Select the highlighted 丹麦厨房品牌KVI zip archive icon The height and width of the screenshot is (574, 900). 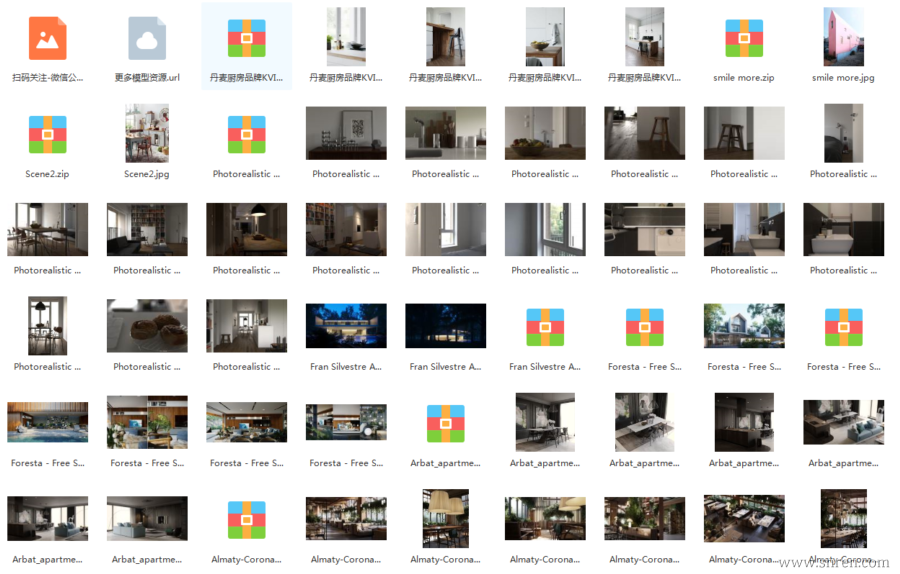[x=246, y=38]
